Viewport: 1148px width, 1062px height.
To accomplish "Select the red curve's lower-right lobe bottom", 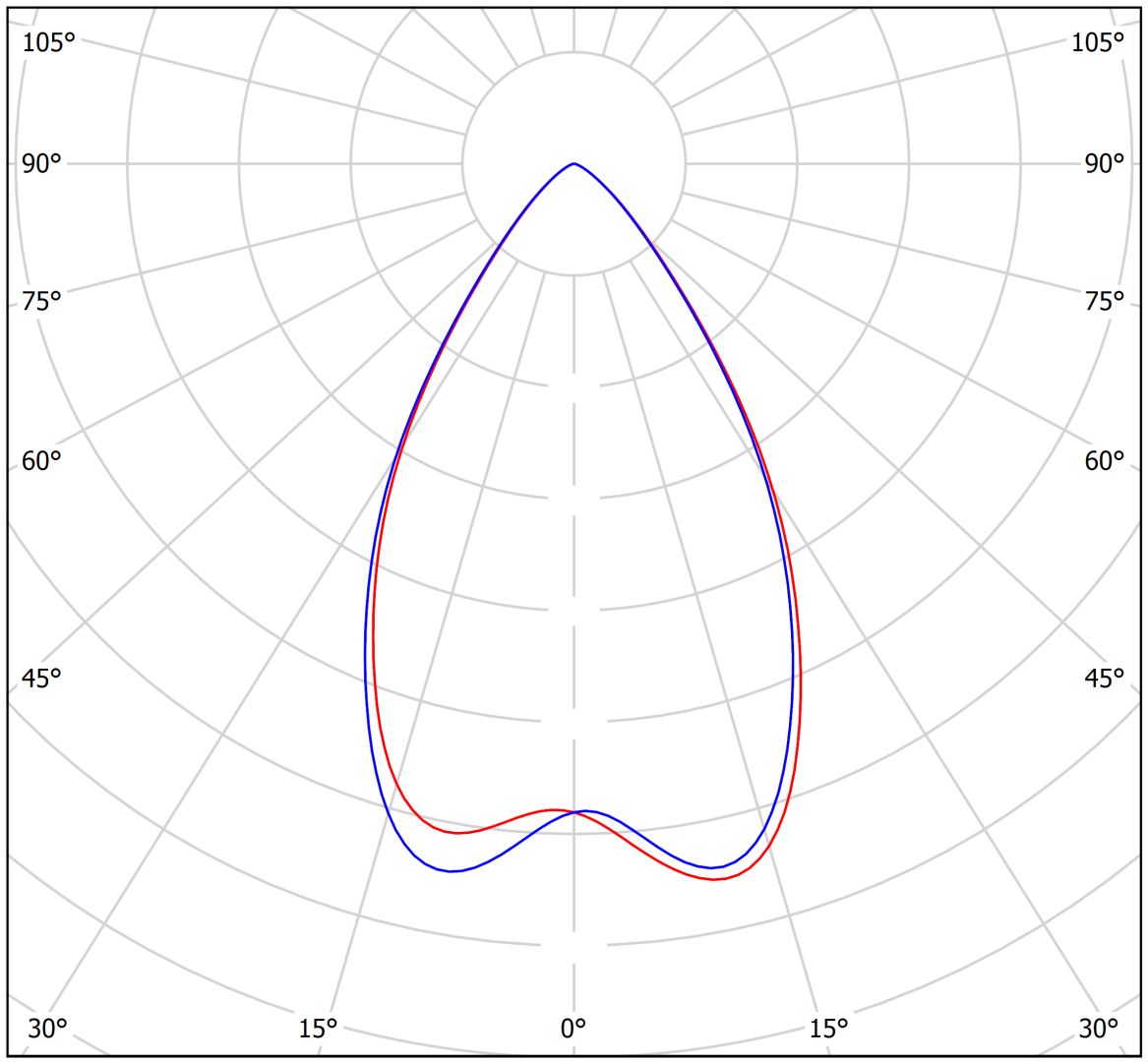I will click(x=716, y=879).
